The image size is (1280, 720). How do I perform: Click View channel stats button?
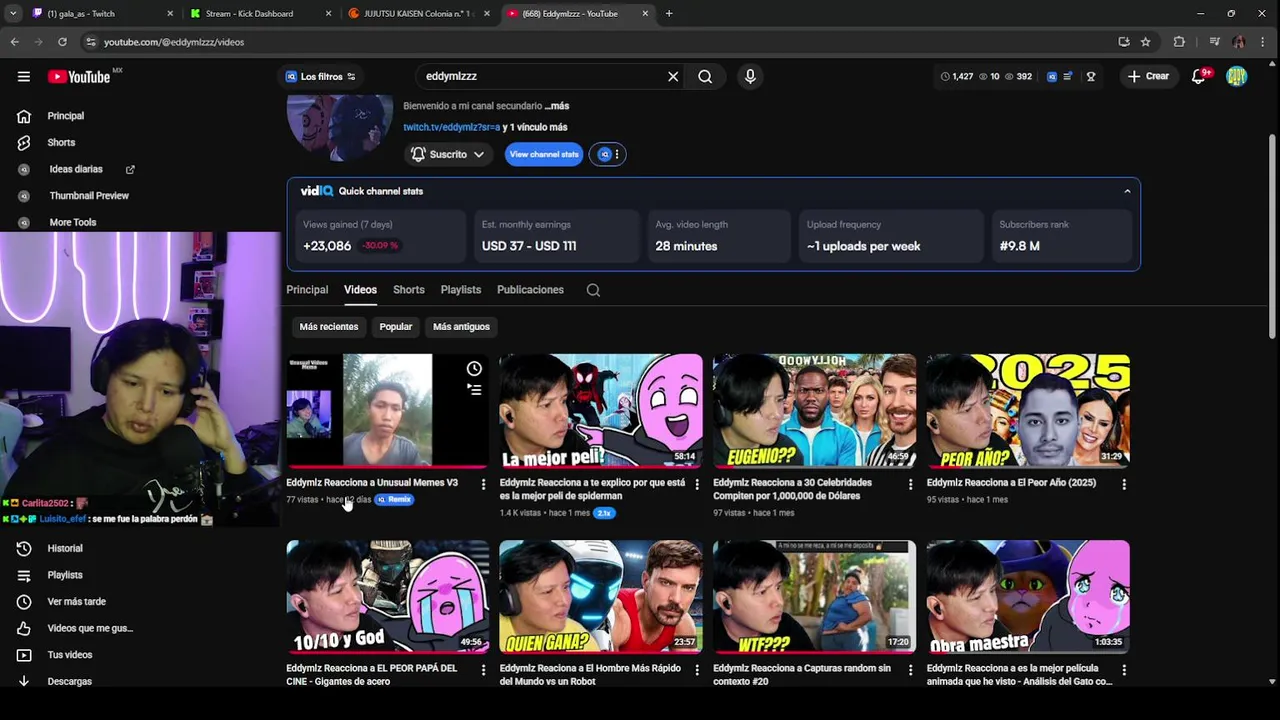click(544, 154)
